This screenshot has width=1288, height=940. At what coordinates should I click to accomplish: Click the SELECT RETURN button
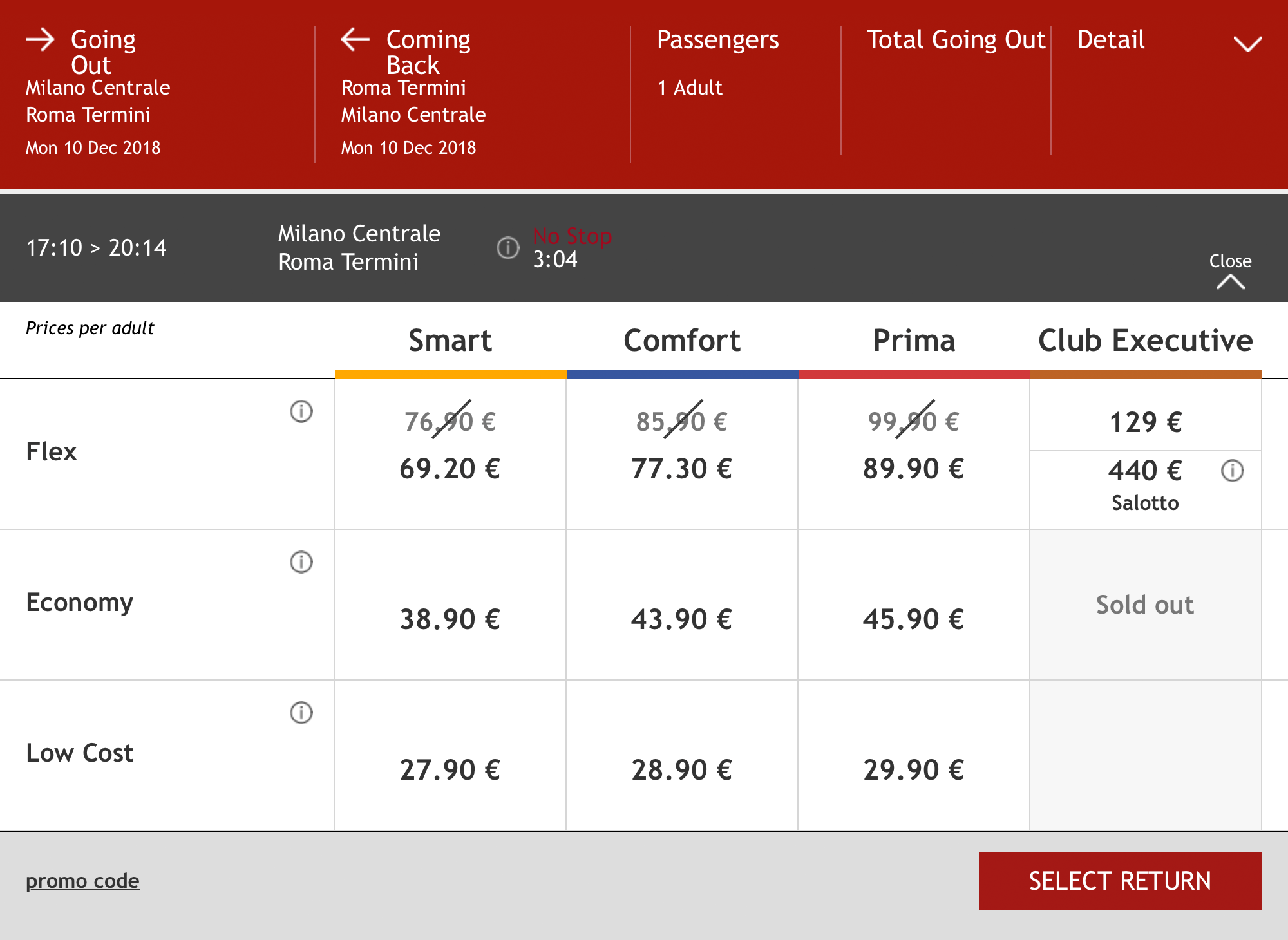(1120, 881)
